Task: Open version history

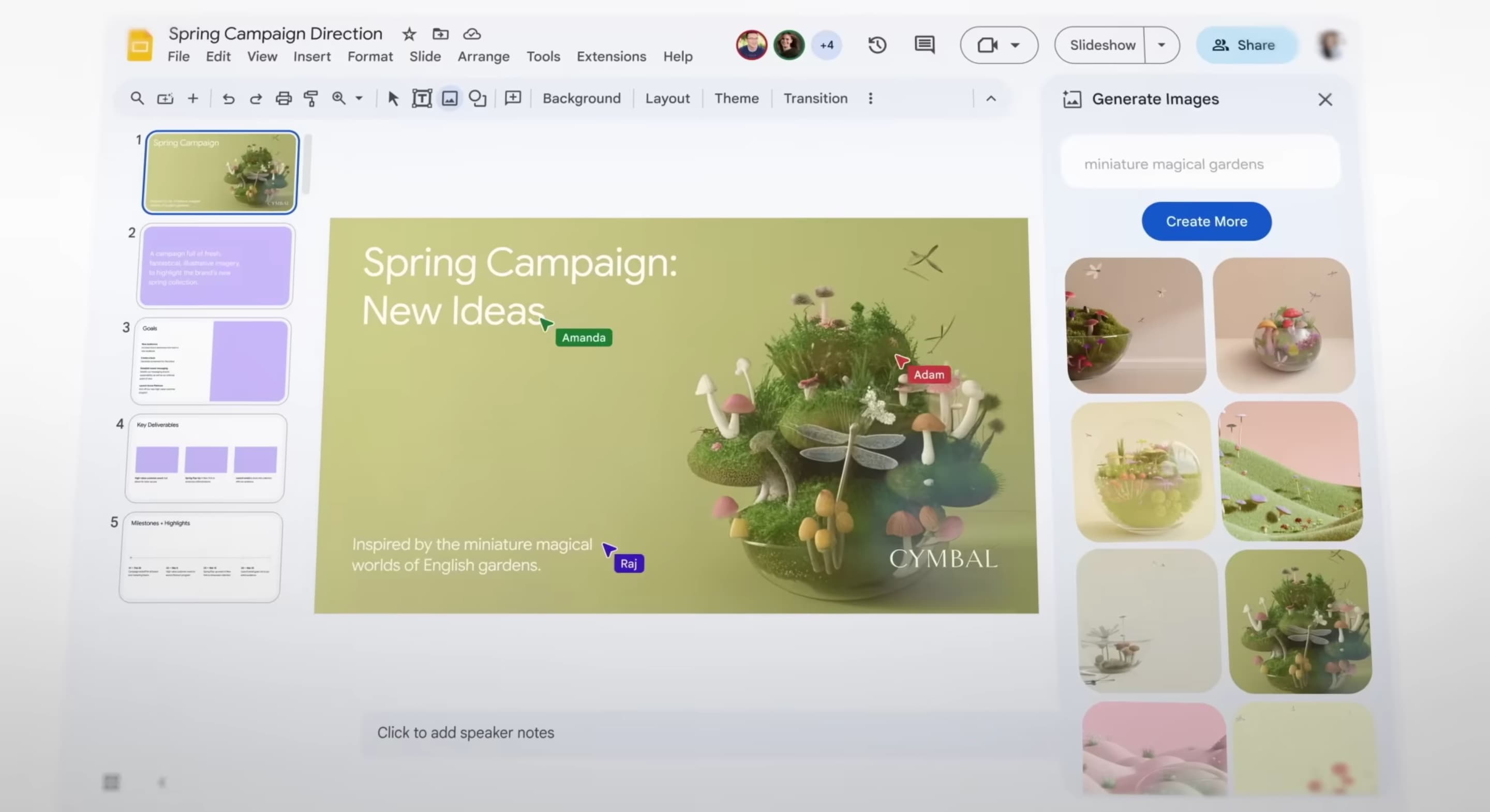Action: click(877, 45)
